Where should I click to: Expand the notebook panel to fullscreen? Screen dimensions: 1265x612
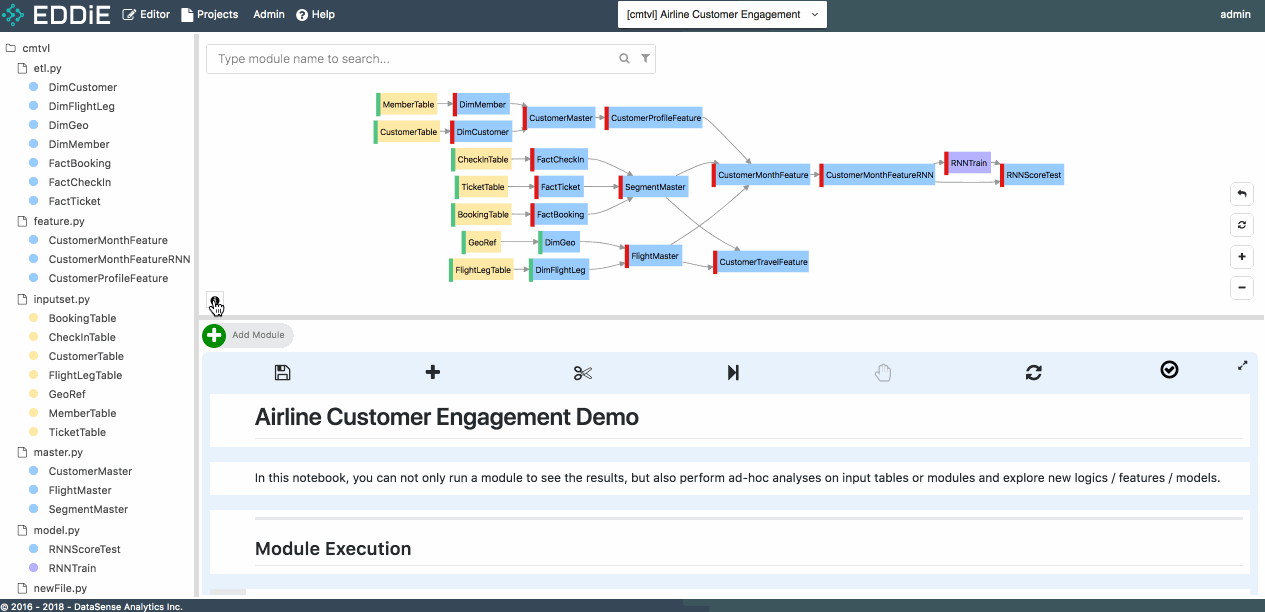pos(1242,366)
